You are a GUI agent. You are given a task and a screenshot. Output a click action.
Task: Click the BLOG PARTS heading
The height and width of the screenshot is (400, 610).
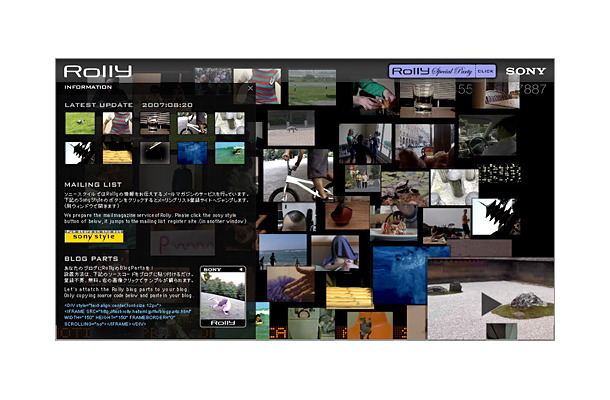point(91,258)
